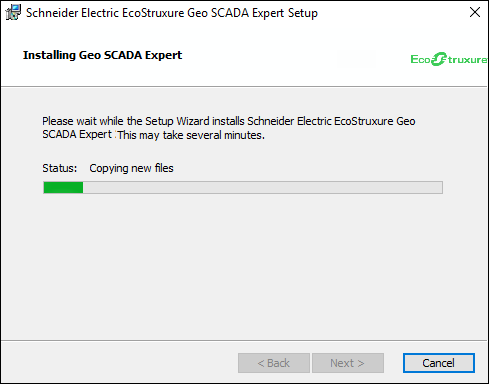The height and width of the screenshot is (384, 489).
Task: Click the green filled part of progress bar
Action: (63, 187)
